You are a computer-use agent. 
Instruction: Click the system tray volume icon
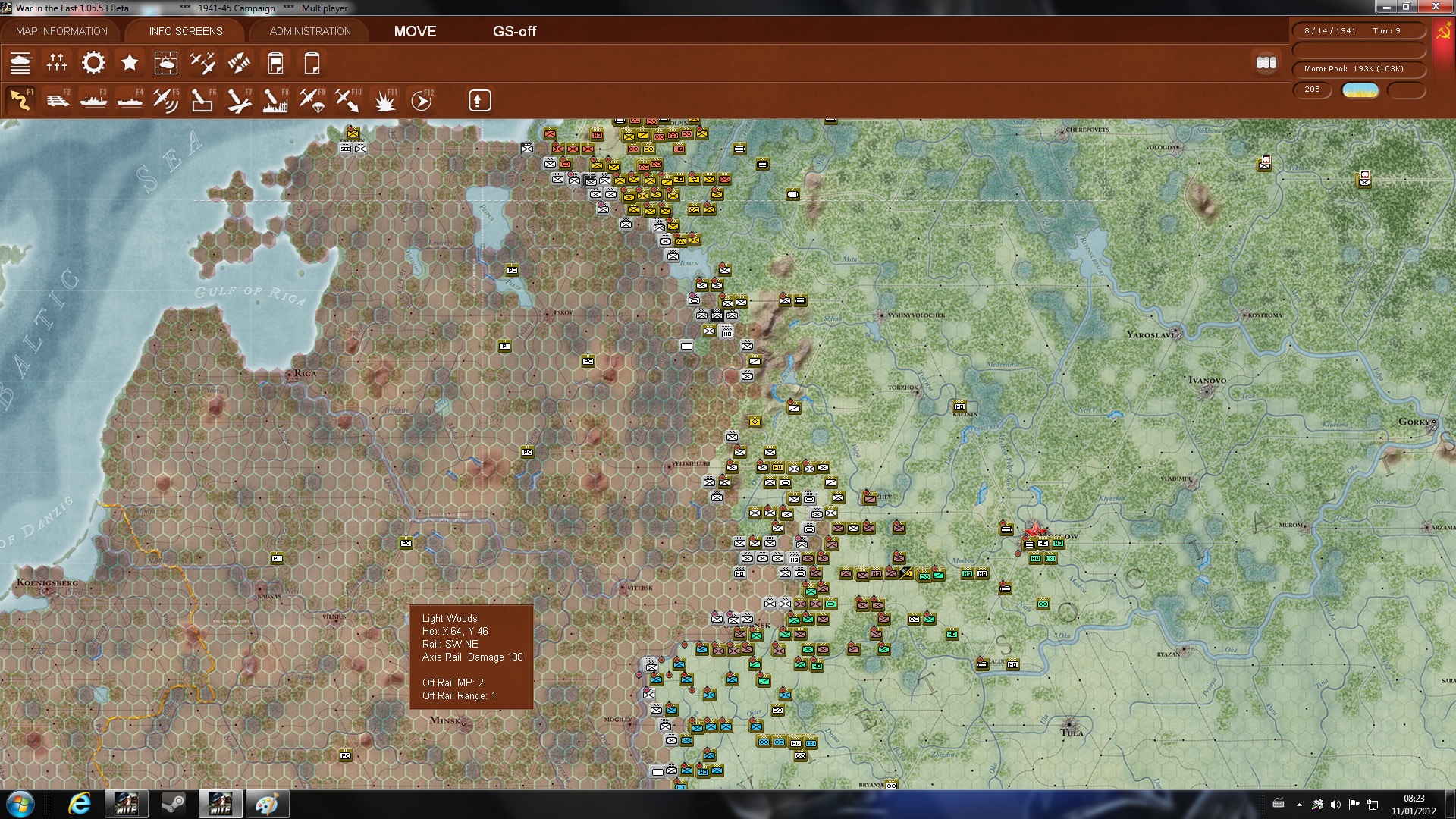tap(1335, 805)
